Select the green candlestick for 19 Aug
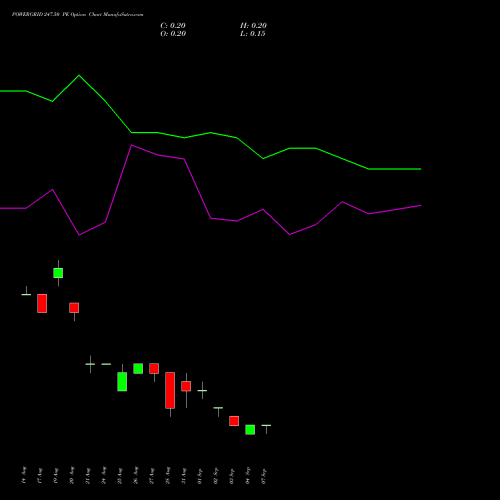This screenshot has height=500, width=500. click(x=58, y=273)
